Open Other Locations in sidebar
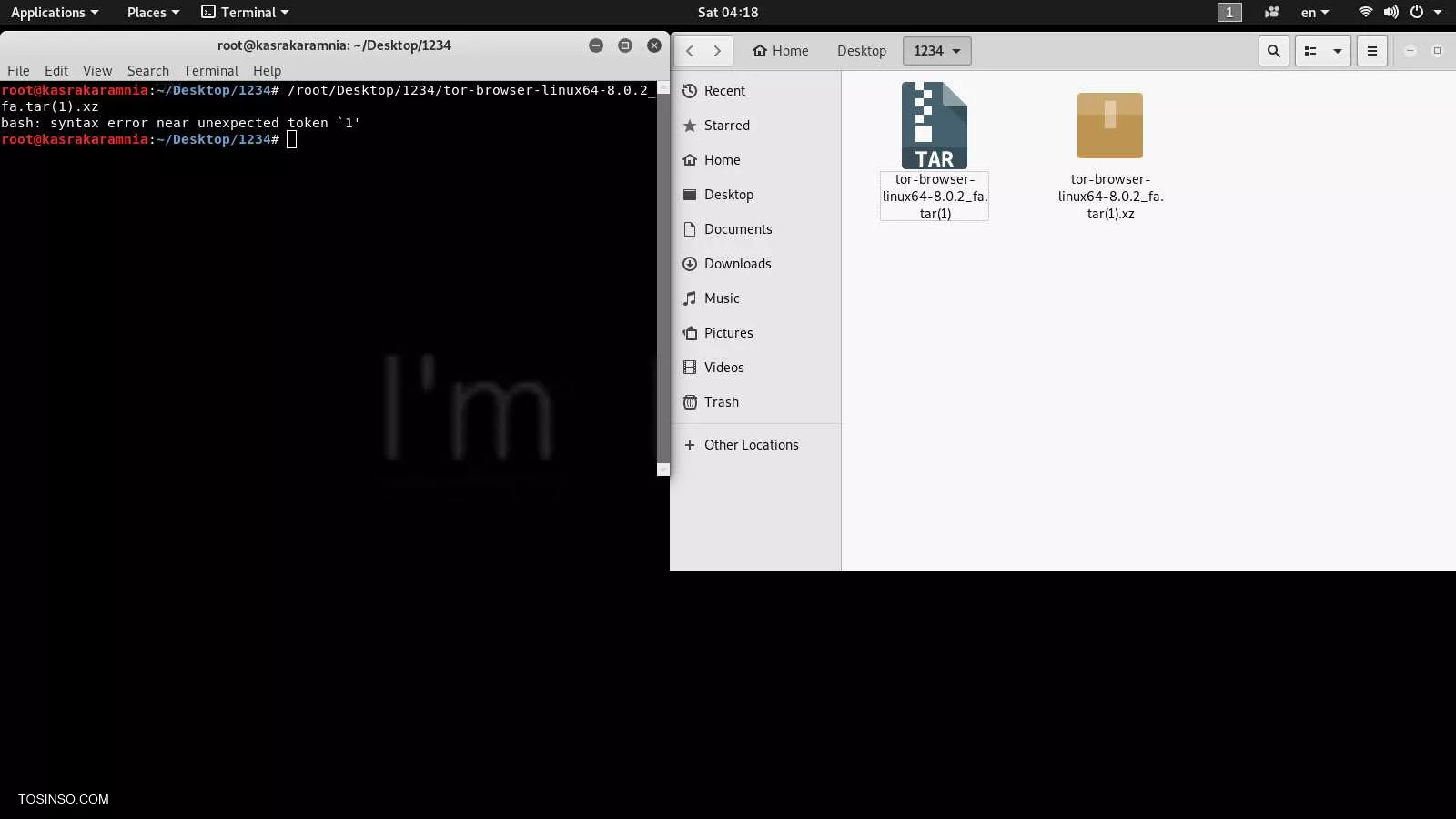This screenshot has height=819, width=1456. pyautogui.click(x=751, y=445)
